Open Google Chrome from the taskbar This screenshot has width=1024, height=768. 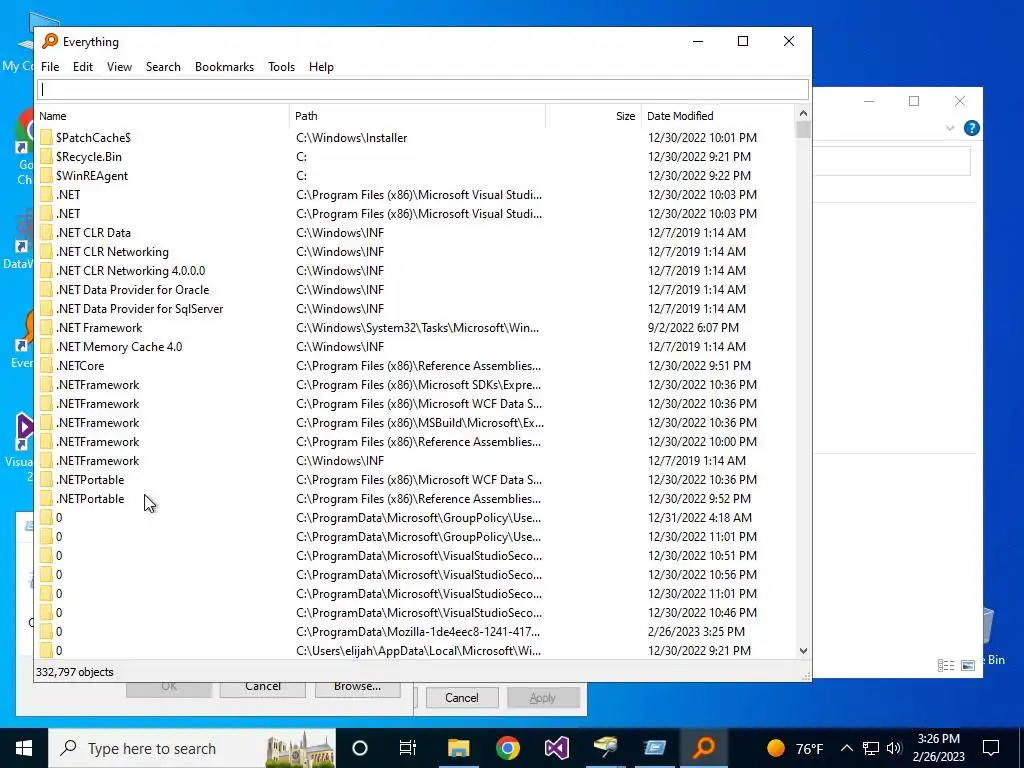pos(507,748)
